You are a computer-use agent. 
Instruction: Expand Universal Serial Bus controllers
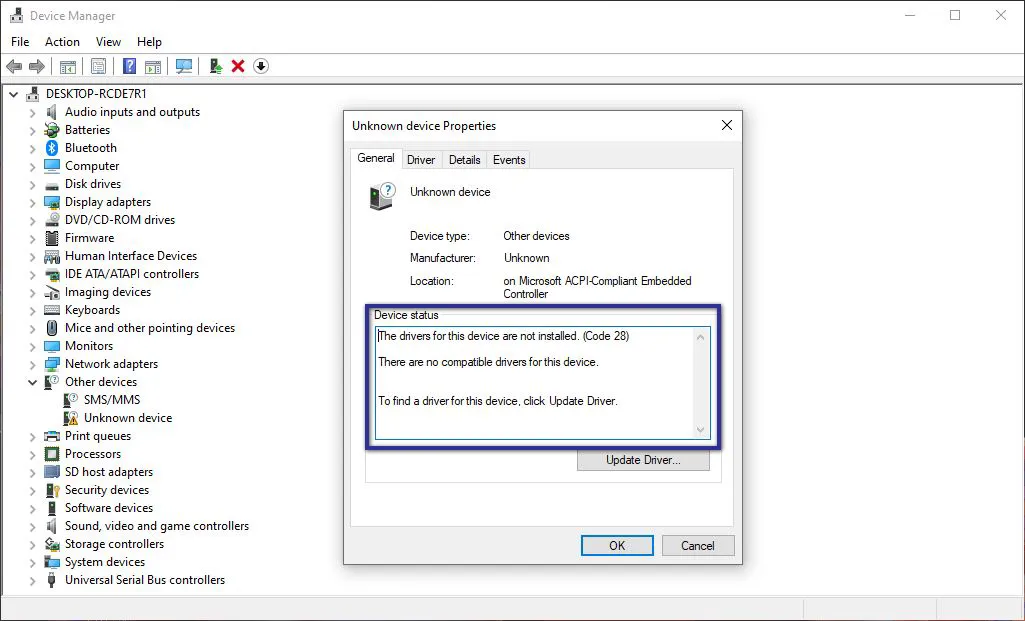click(33, 580)
